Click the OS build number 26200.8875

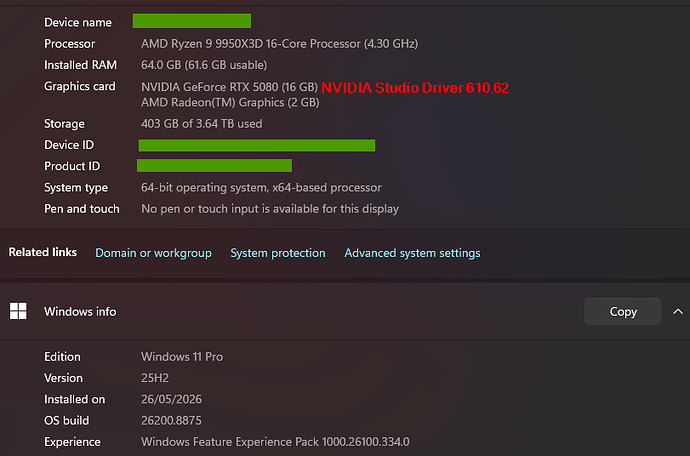(171, 420)
